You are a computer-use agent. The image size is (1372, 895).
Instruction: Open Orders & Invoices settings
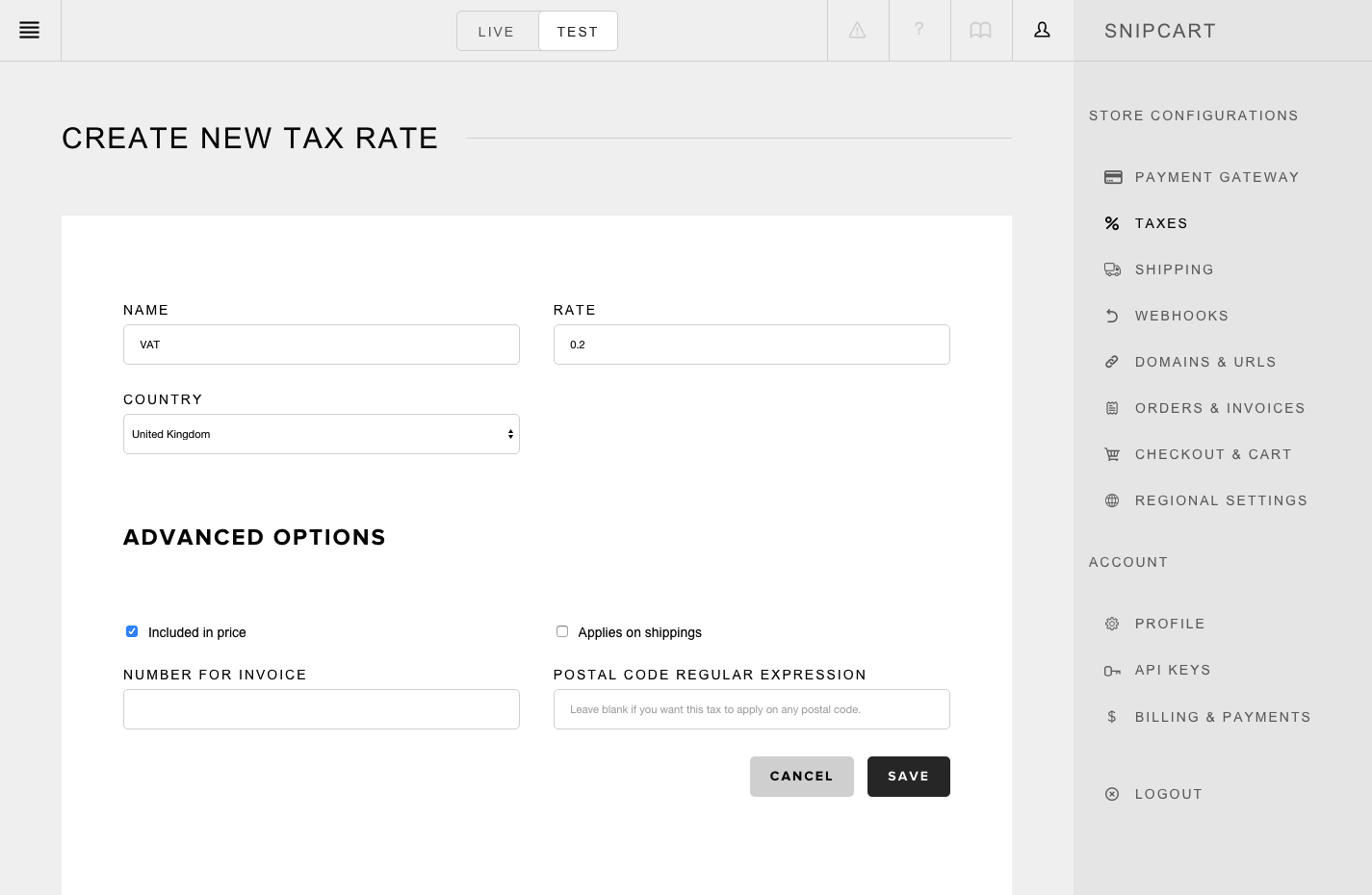pyautogui.click(x=1220, y=408)
